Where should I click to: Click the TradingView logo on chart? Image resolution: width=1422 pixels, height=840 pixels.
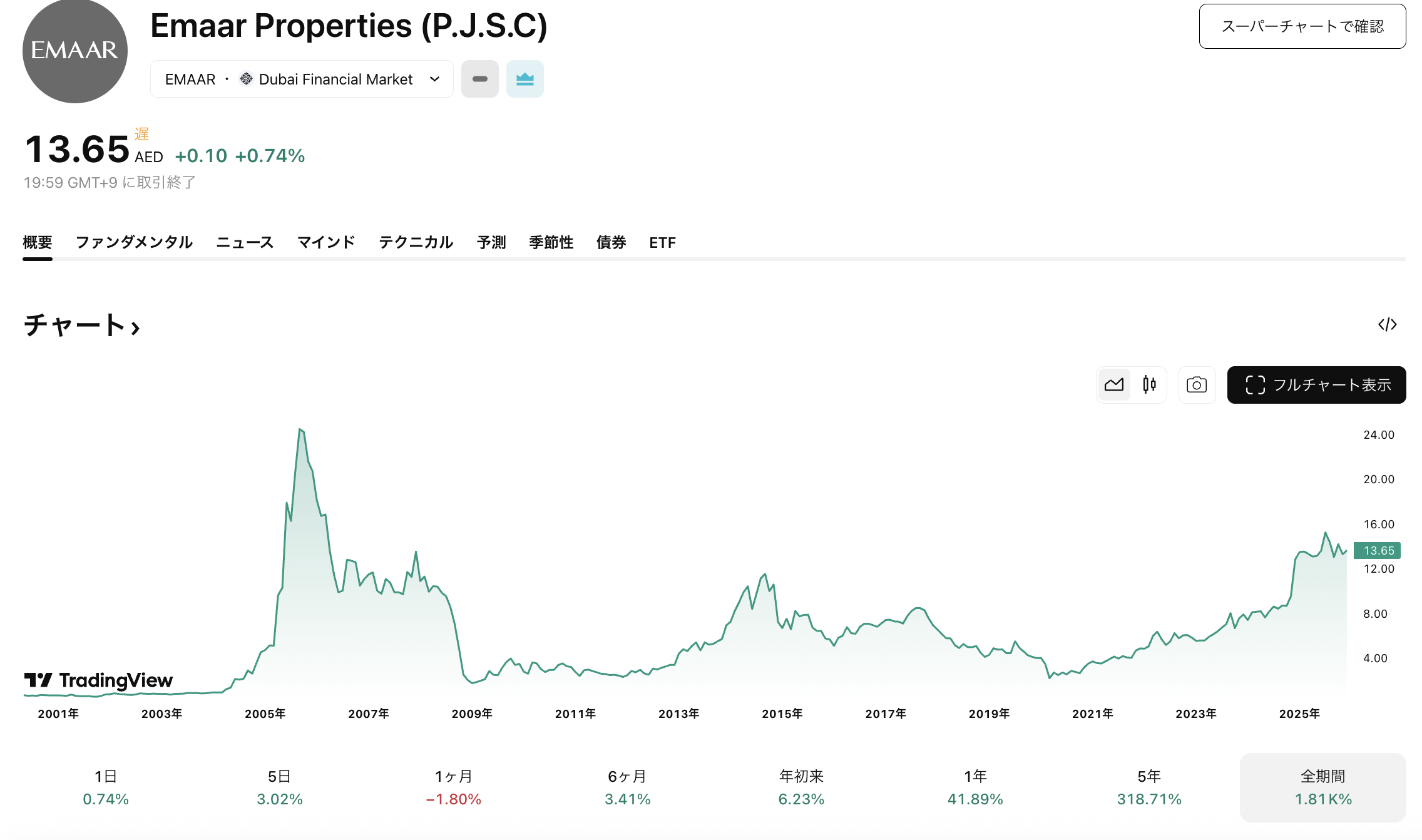pyautogui.click(x=99, y=680)
